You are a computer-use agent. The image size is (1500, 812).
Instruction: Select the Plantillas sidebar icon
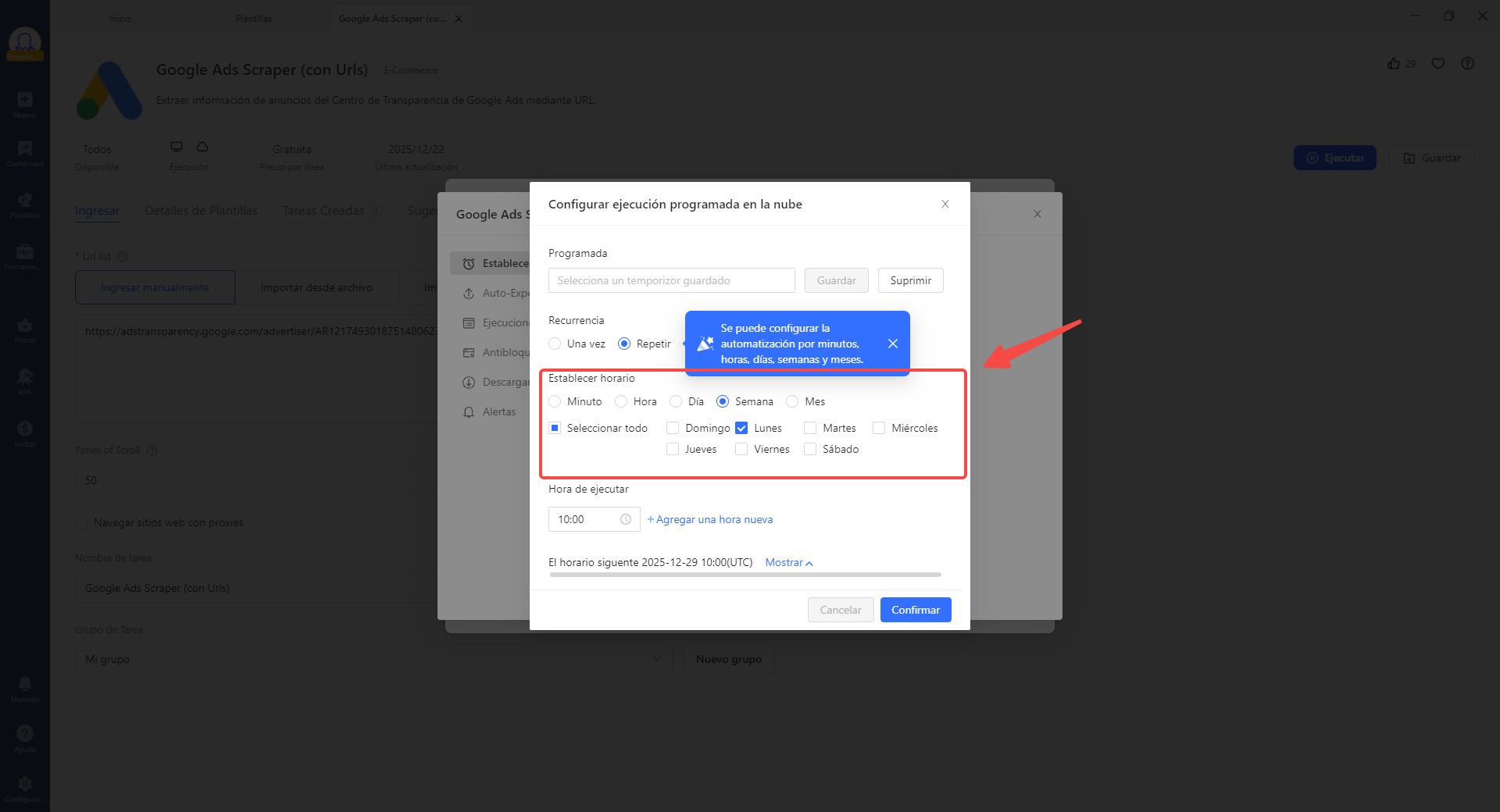[25, 203]
